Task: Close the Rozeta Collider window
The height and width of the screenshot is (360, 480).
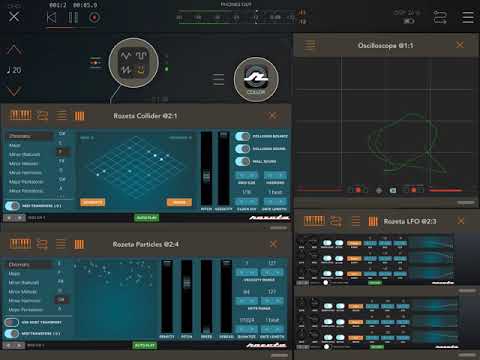Action: click(x=272, y=116)
